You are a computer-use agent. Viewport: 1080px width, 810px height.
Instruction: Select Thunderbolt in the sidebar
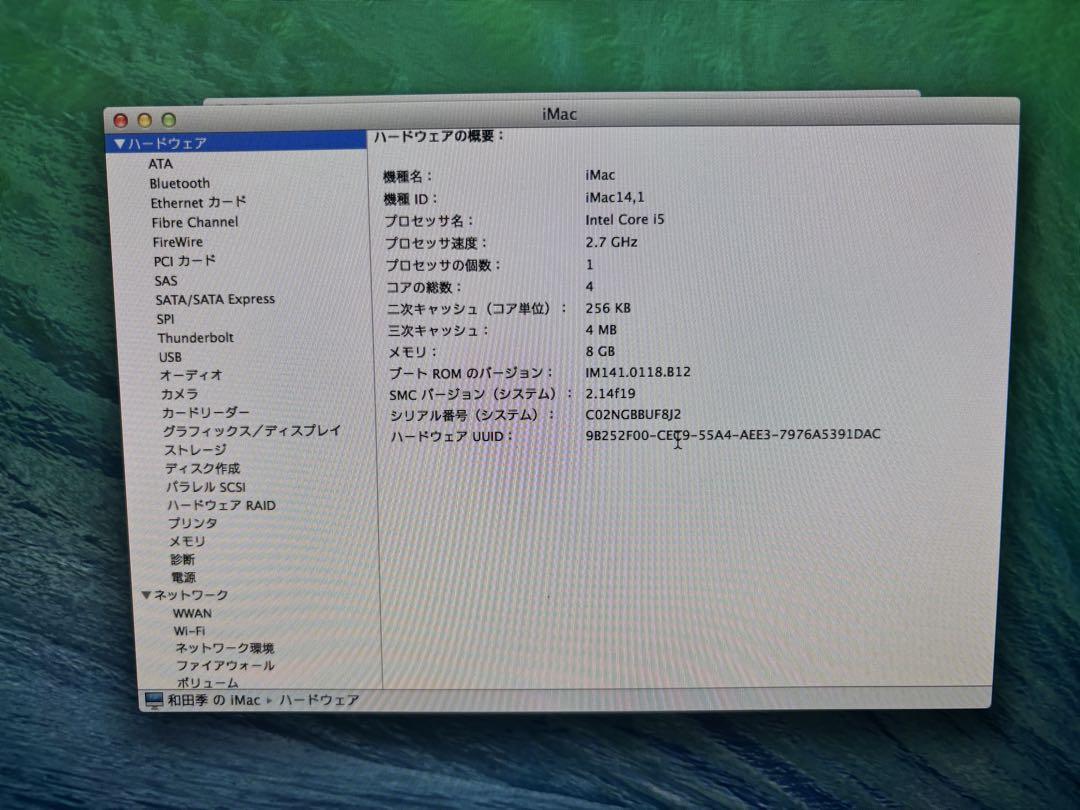coord(196,338)
